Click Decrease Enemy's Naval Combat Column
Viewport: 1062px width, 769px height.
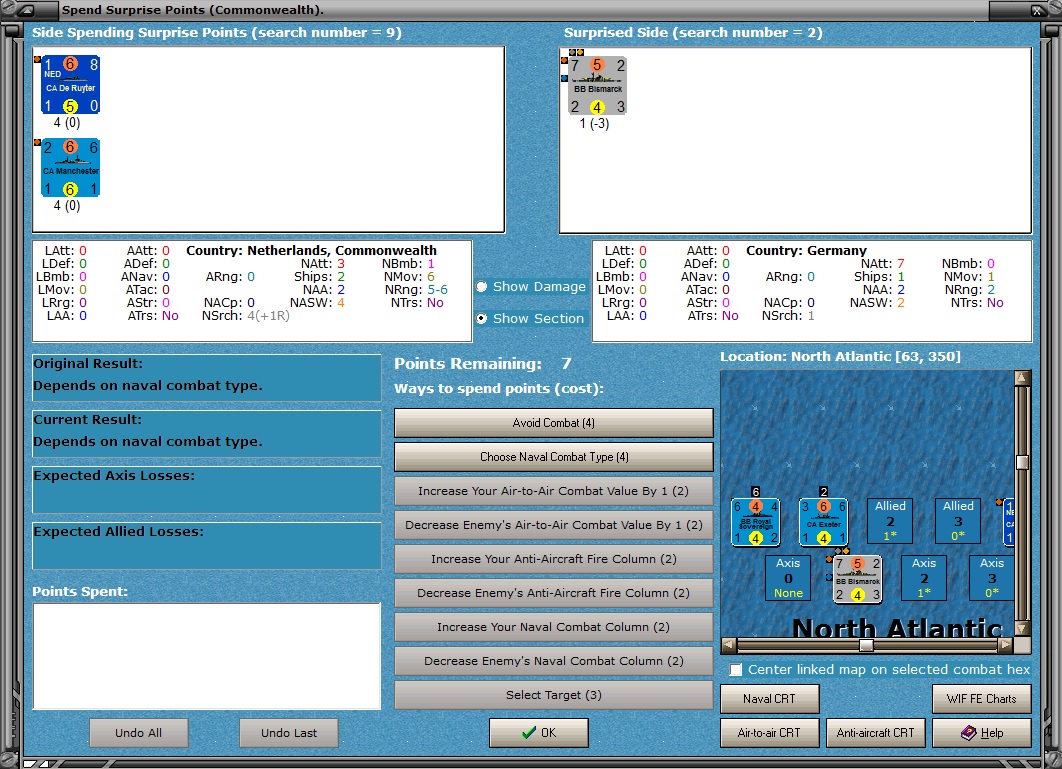click(x=553, y=661)
